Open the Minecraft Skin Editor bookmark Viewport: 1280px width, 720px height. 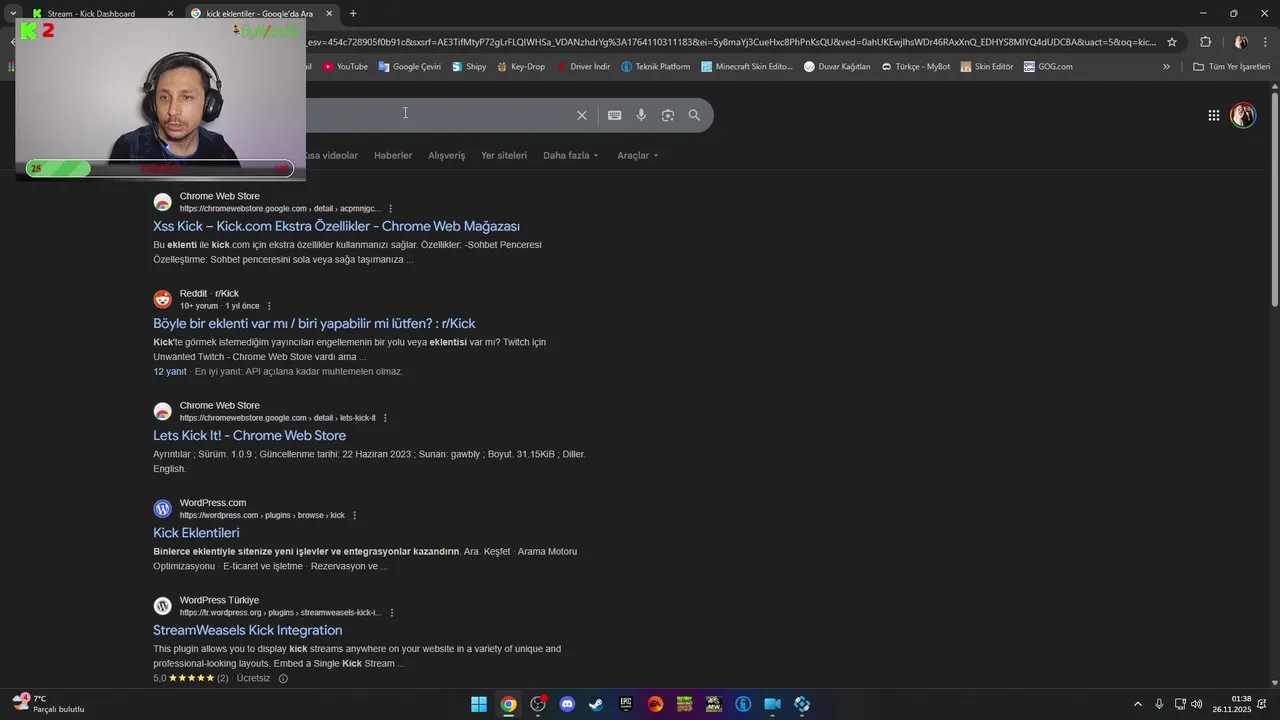[x=747, y=67]
